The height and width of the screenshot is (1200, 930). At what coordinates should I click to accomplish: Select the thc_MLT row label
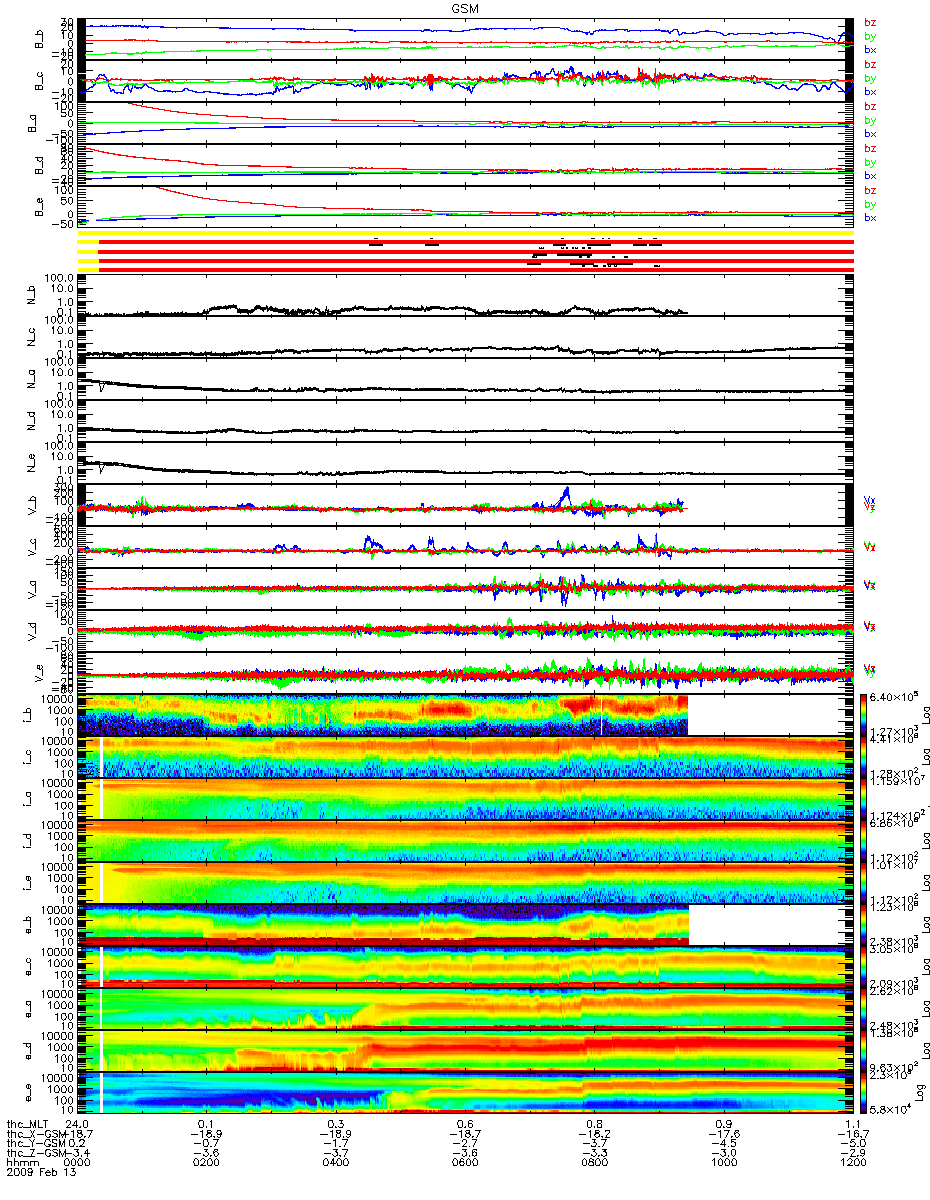(x=26, y=1122)
